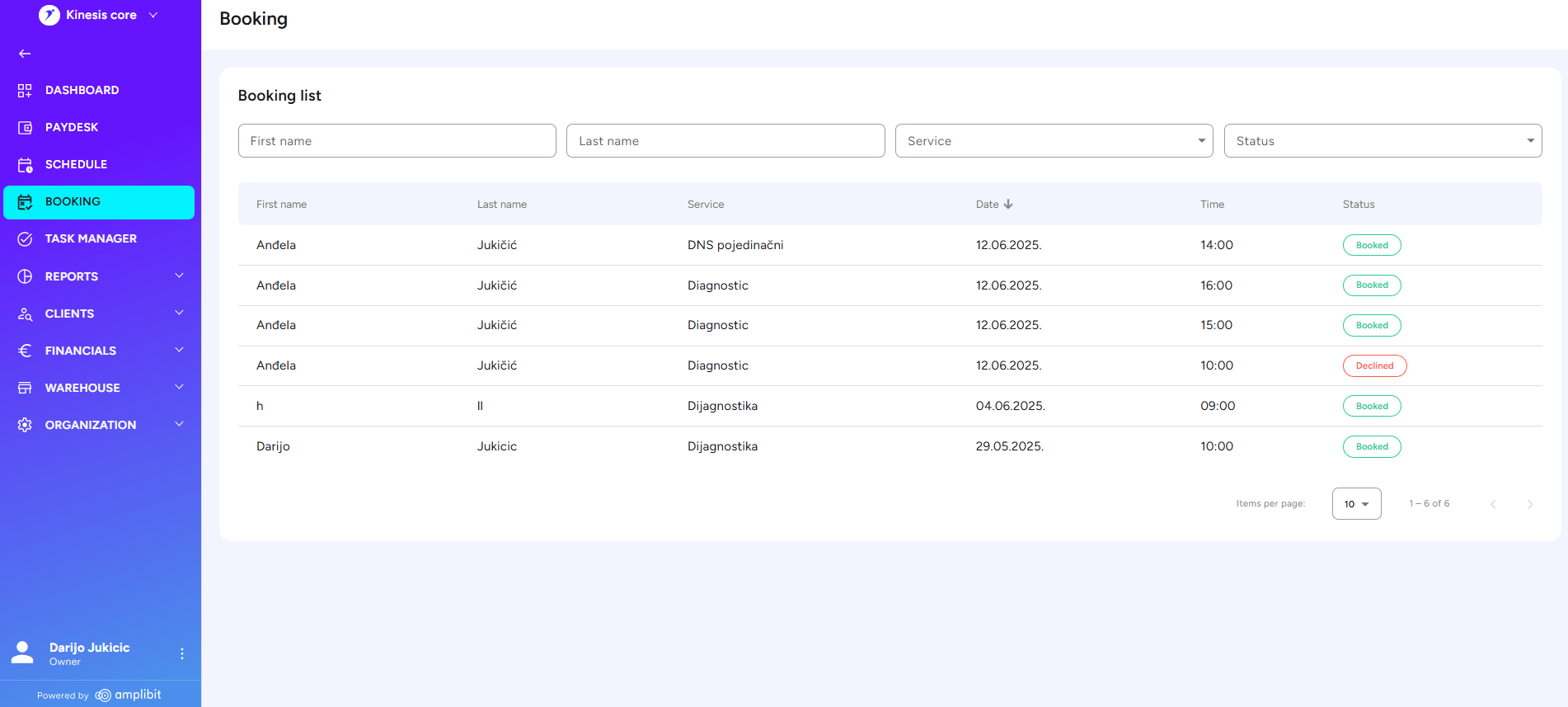Click the First name column header
The width and height of the screenshot is (1568, 707).
tap(281, 205)
